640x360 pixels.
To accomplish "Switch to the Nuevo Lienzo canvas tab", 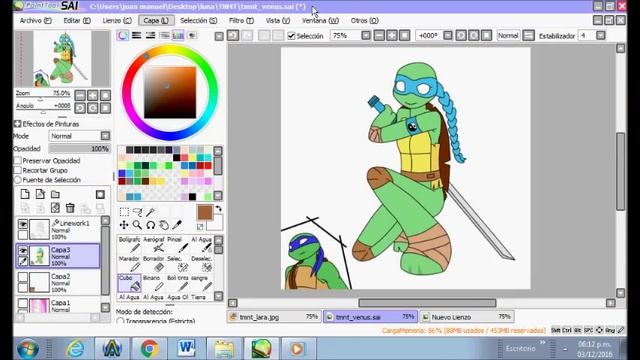I will coord(467,317).
